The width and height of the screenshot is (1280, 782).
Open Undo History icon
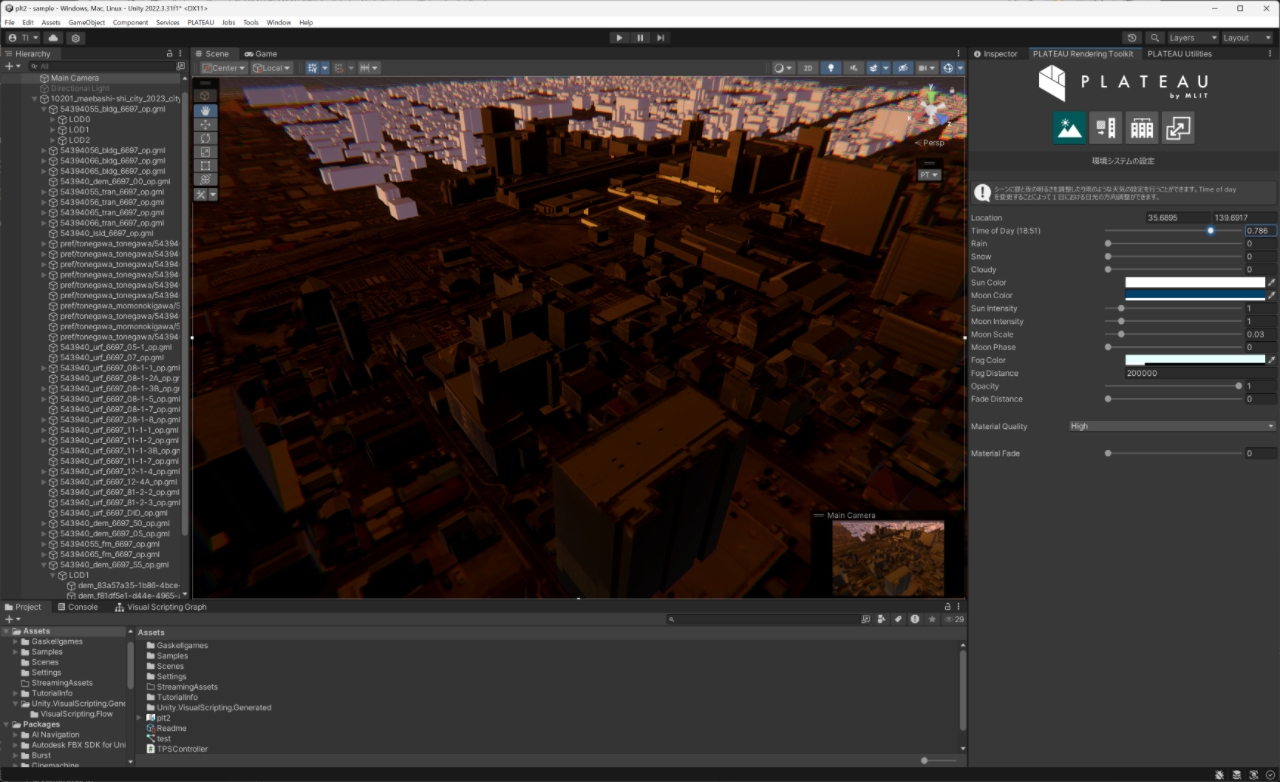click(1133, 38)
